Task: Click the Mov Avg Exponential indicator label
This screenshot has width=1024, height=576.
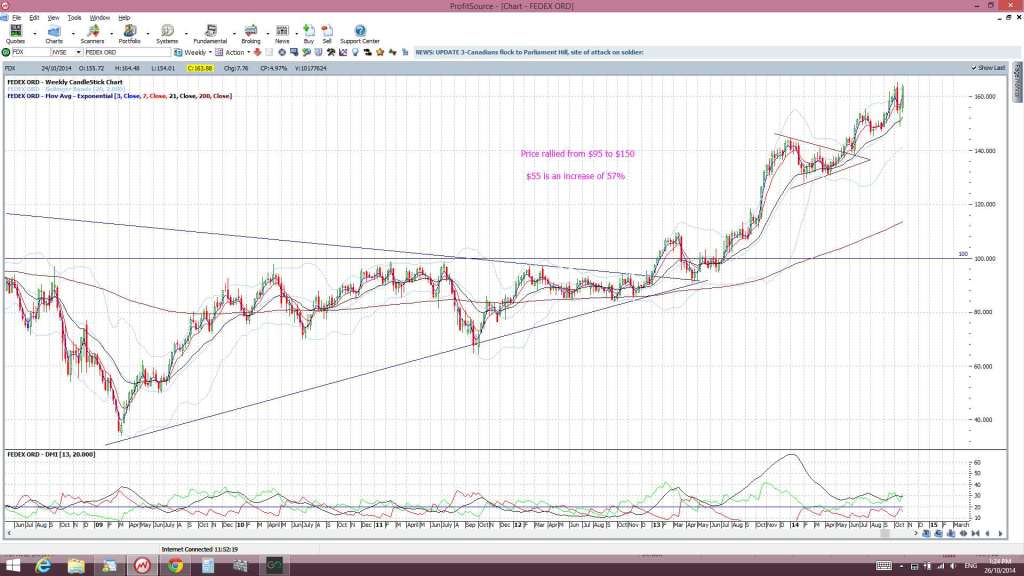Action: (120, 96)
